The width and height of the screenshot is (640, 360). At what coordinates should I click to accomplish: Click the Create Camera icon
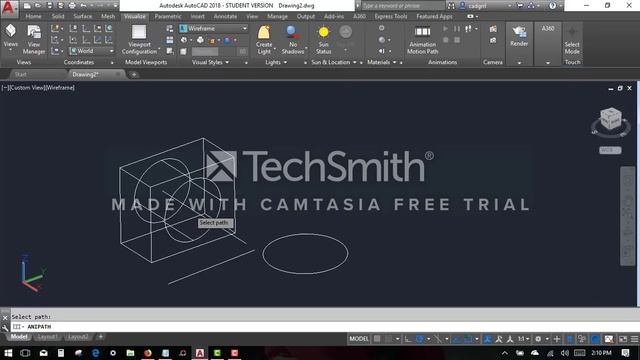pyautogui.click(x=493, y=29)
